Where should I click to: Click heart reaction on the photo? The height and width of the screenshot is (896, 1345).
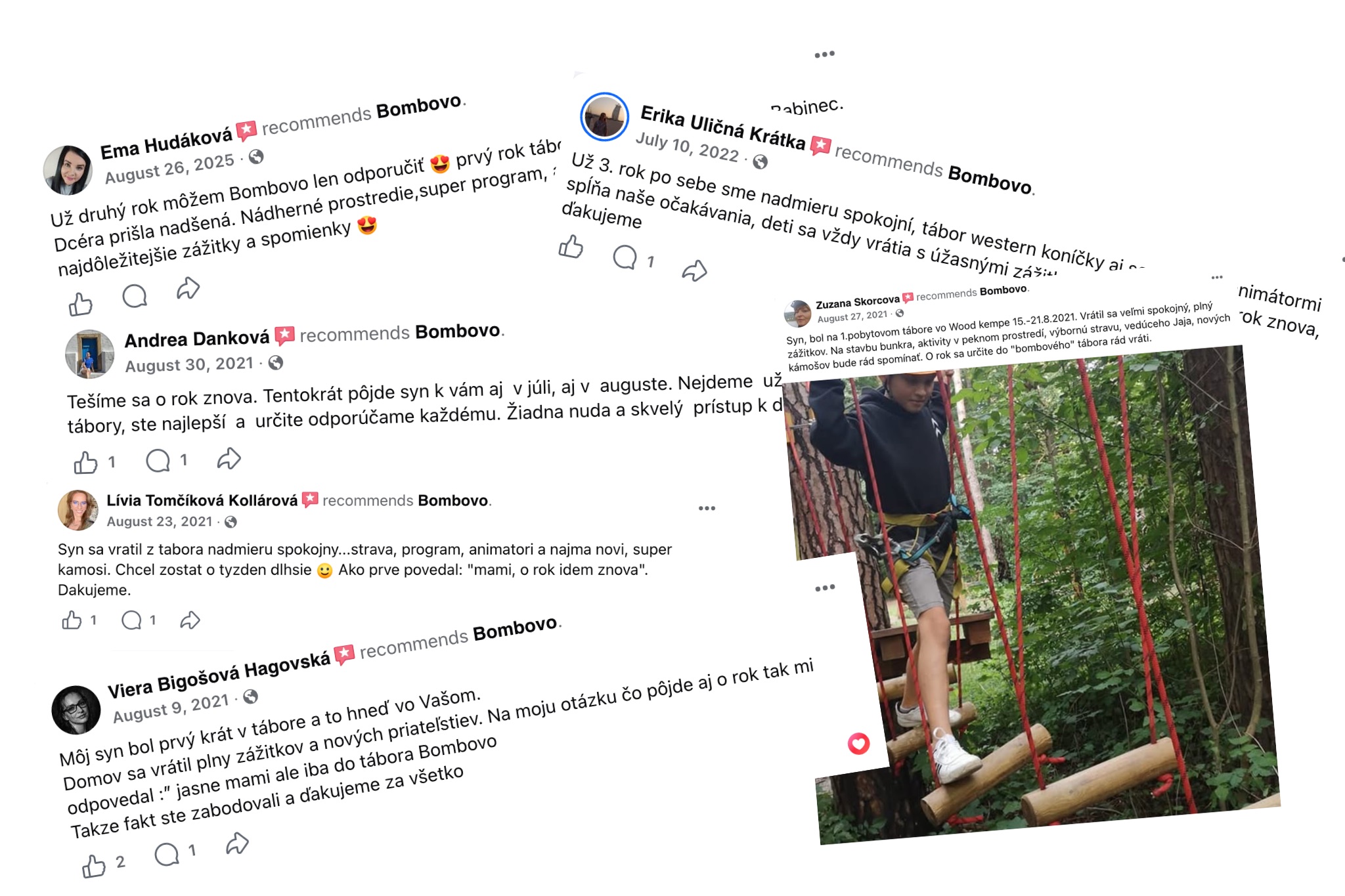[858, 743]
